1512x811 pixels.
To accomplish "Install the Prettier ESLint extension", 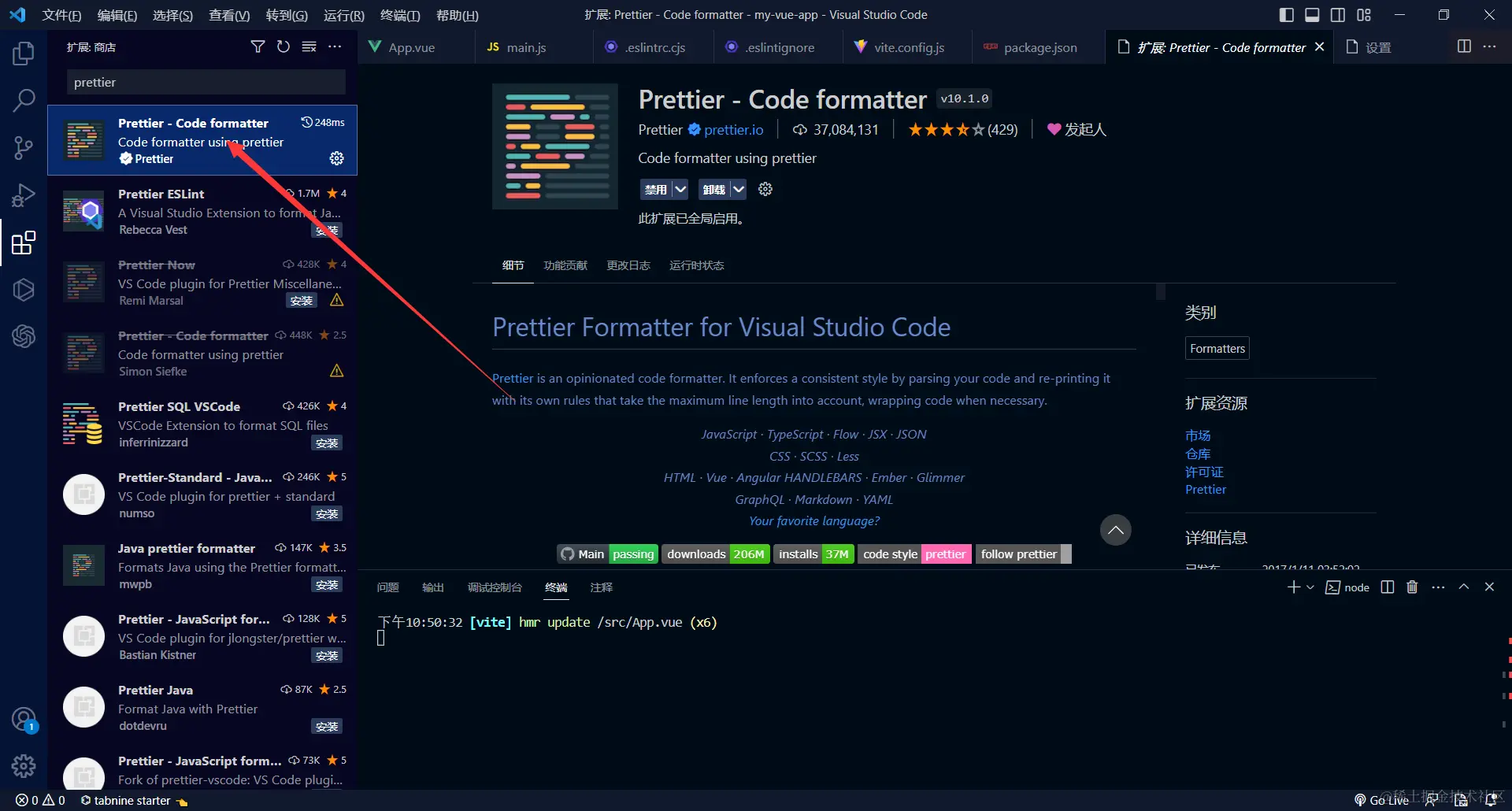I will pyautogui.click(x=327, y=230).
